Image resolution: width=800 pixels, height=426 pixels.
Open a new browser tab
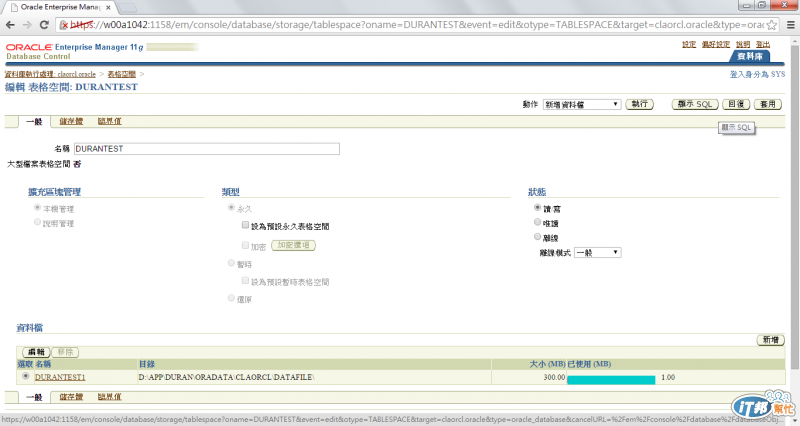[128, 7]
